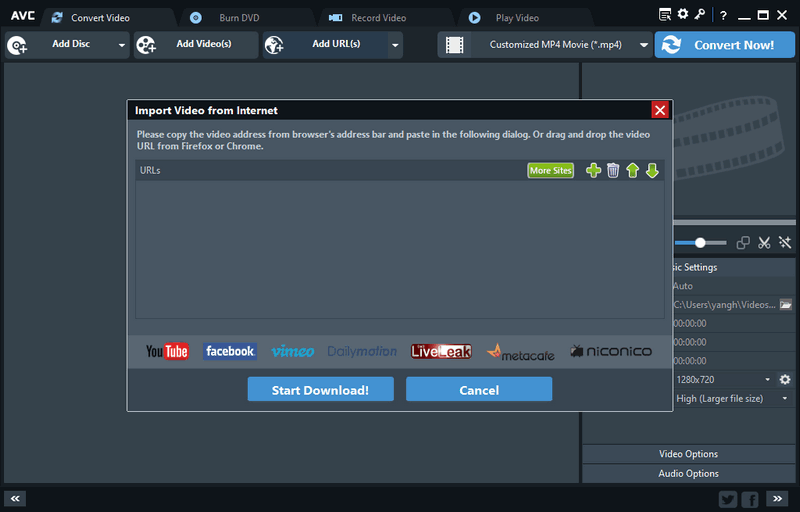Share on Twitter icon in status bar
Image resolution: width=800 pixels, height=512 pixels.
[728, 499]
